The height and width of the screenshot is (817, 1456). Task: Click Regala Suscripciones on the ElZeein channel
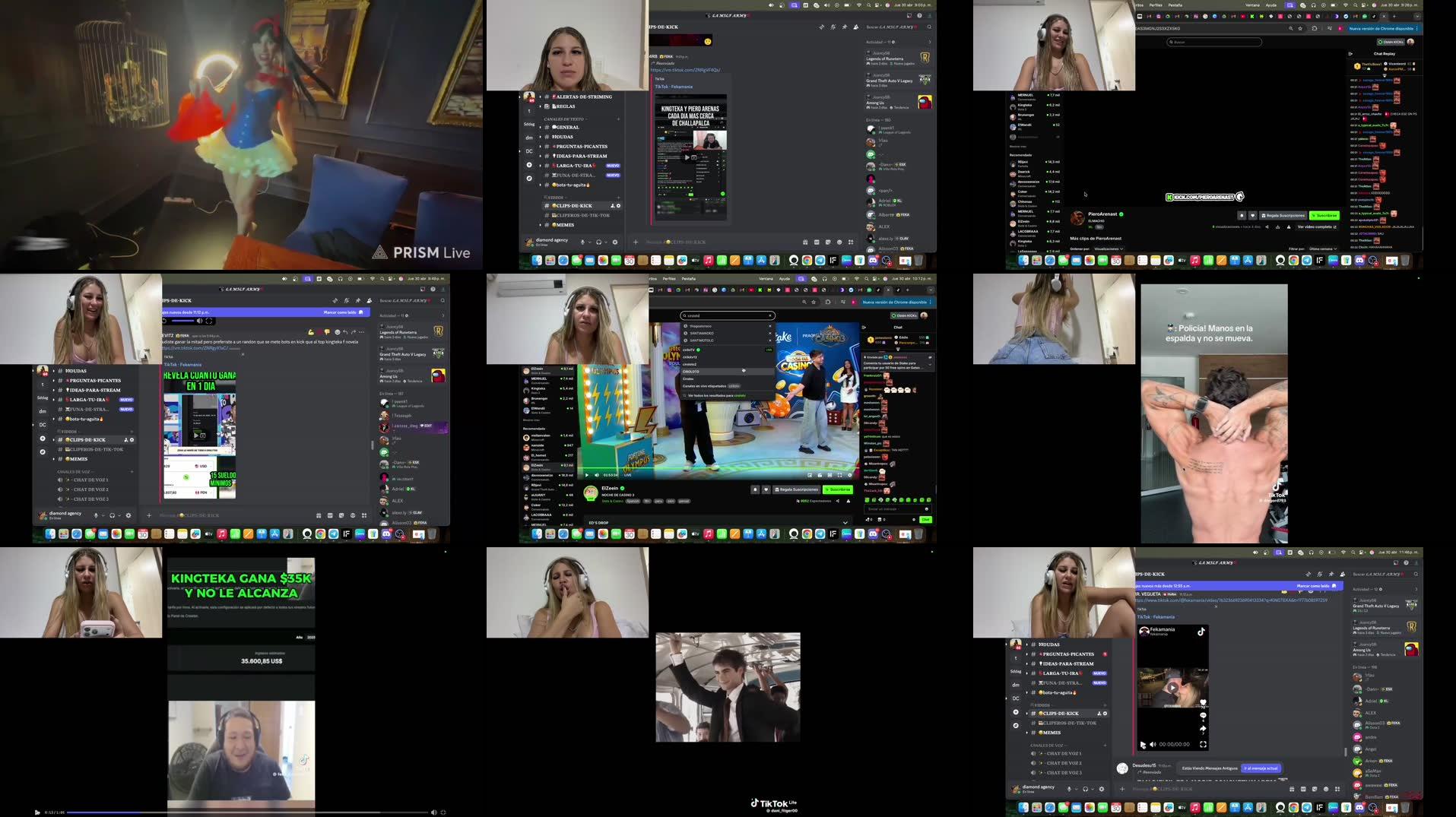tap(797, 489)
